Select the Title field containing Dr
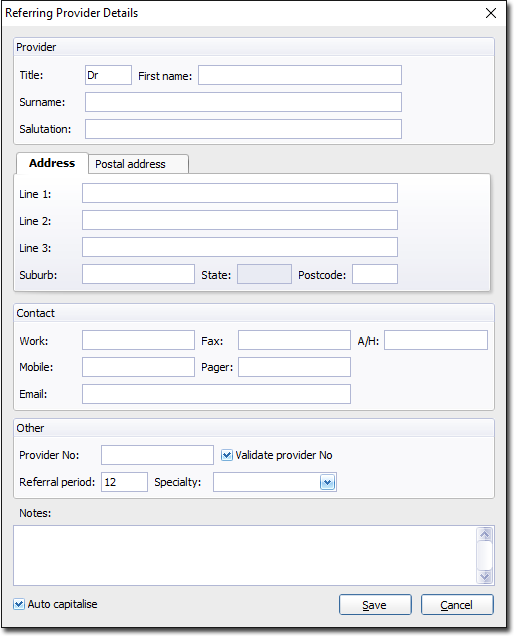This screenshot has width=514, height=636. click(x=108, y=75)
